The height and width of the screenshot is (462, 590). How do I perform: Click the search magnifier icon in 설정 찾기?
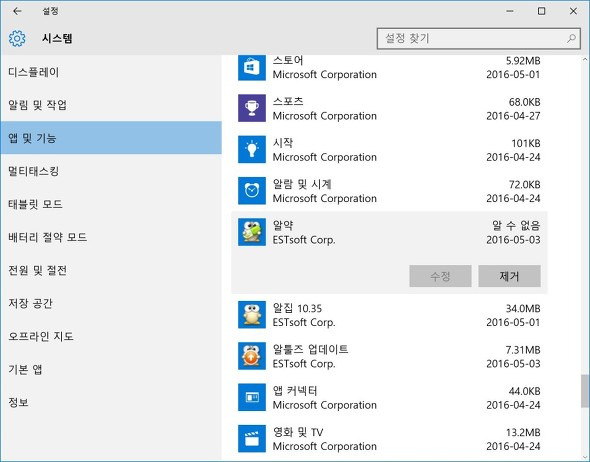click(x=571, y=38)
